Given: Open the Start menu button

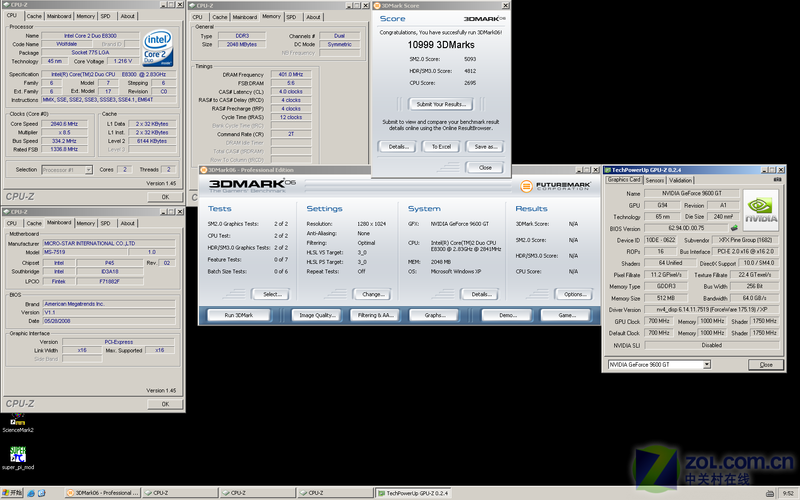Looking at the screenshot, I should tap(12, 493).
